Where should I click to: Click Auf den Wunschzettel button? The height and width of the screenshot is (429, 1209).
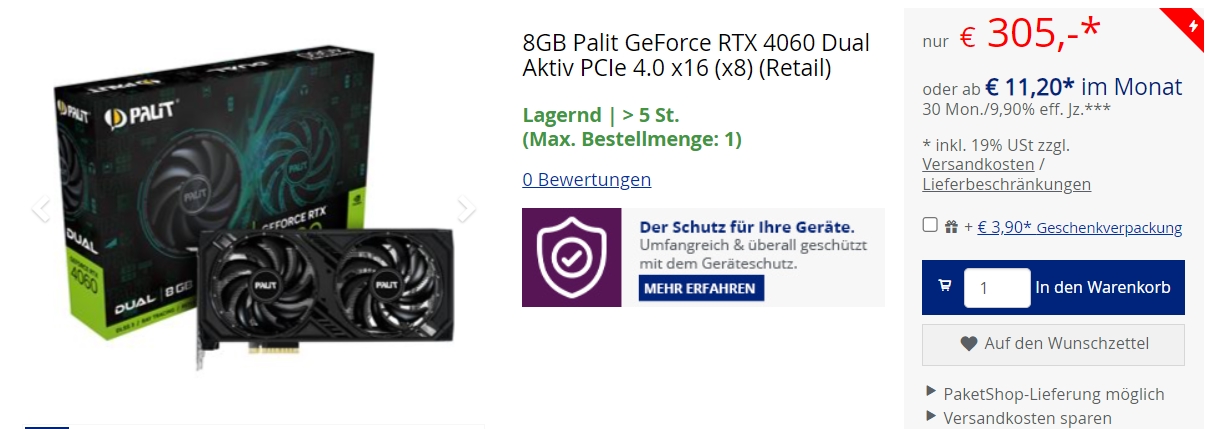1053,344
